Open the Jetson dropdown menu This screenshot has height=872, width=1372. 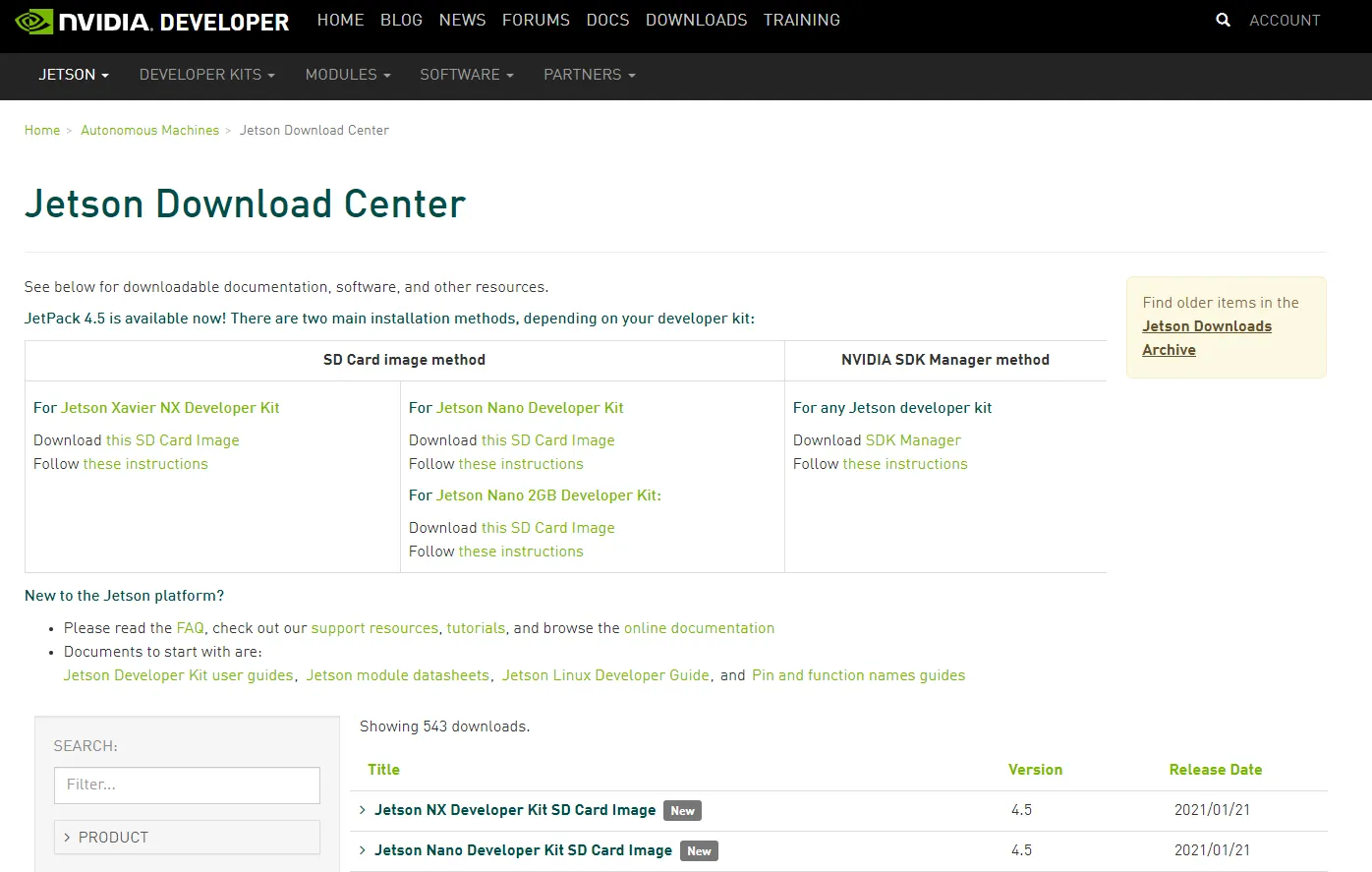[x=74, y=75]
